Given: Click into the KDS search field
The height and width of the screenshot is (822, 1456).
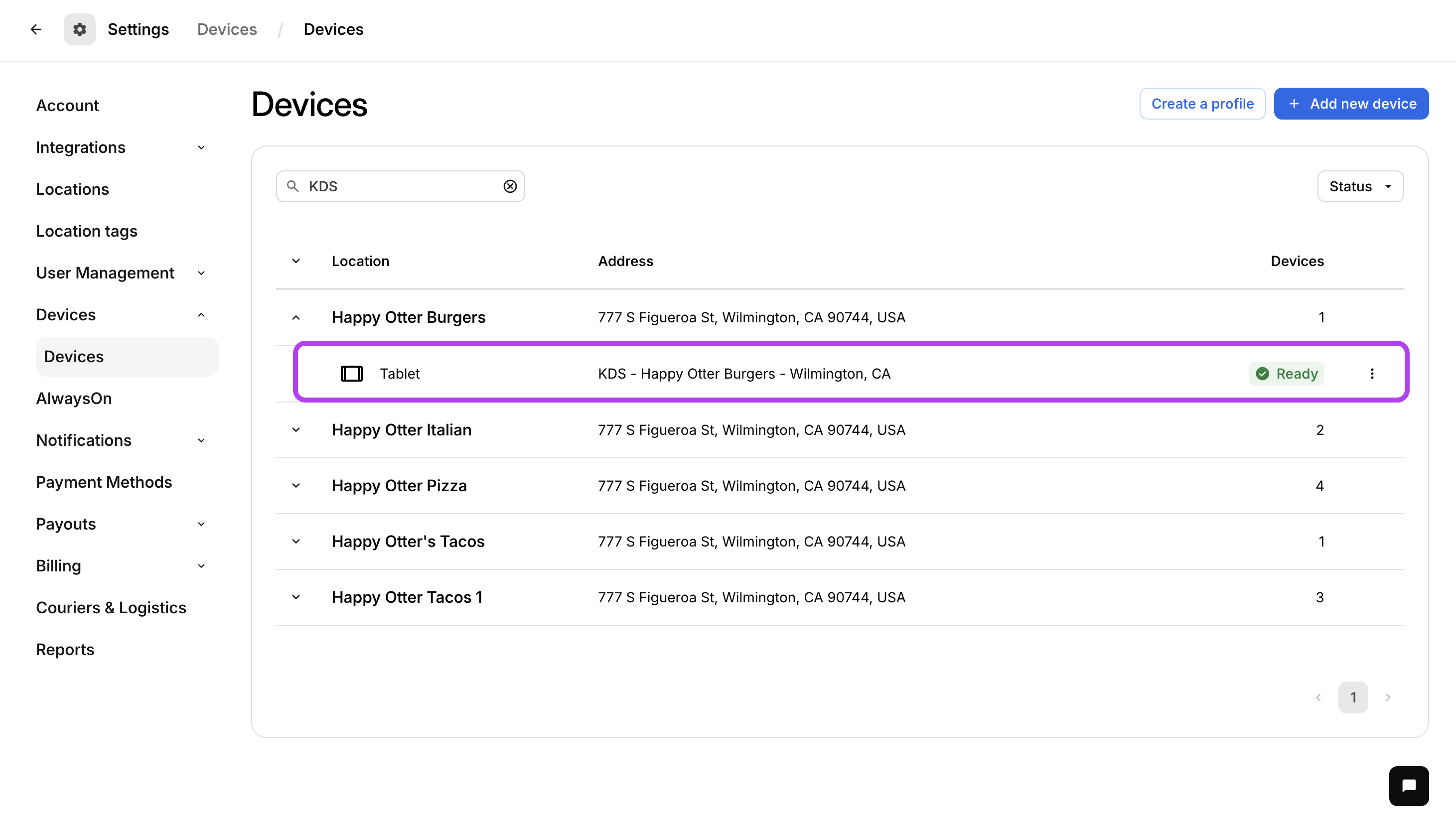Looking at the screenshot, I should (401, 186).
